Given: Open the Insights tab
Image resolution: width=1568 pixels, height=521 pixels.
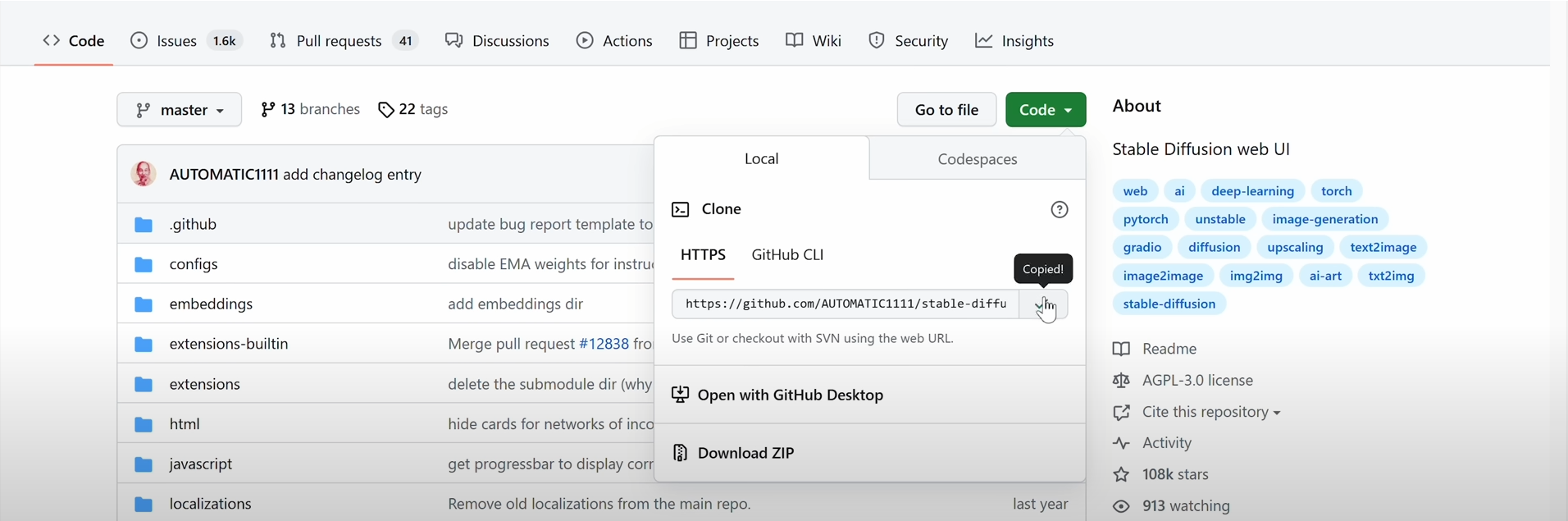Looking at the screenshot, I should tap(1014, 40).
